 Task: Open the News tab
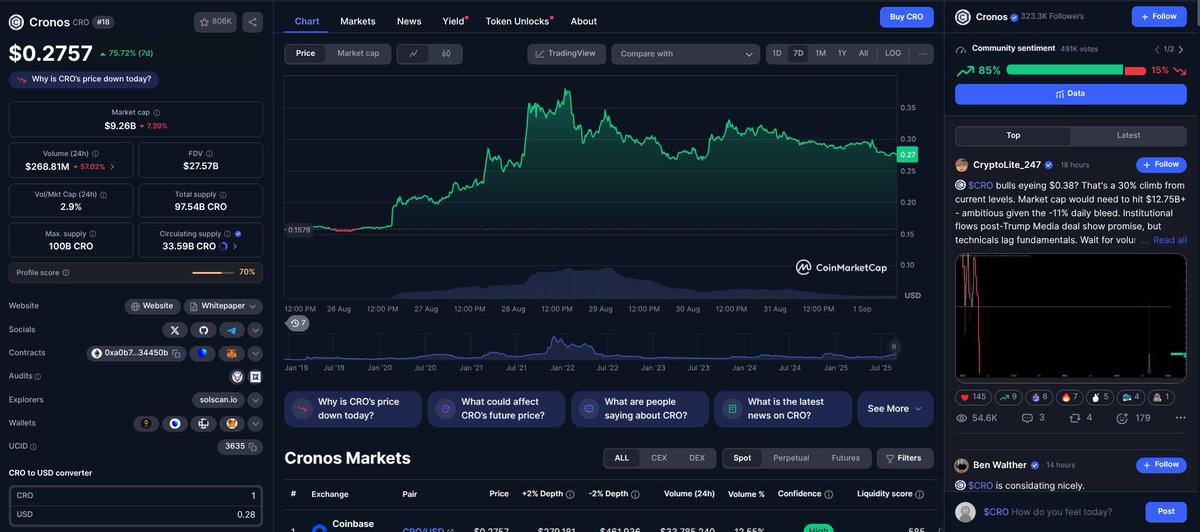(x=409, y=21)
